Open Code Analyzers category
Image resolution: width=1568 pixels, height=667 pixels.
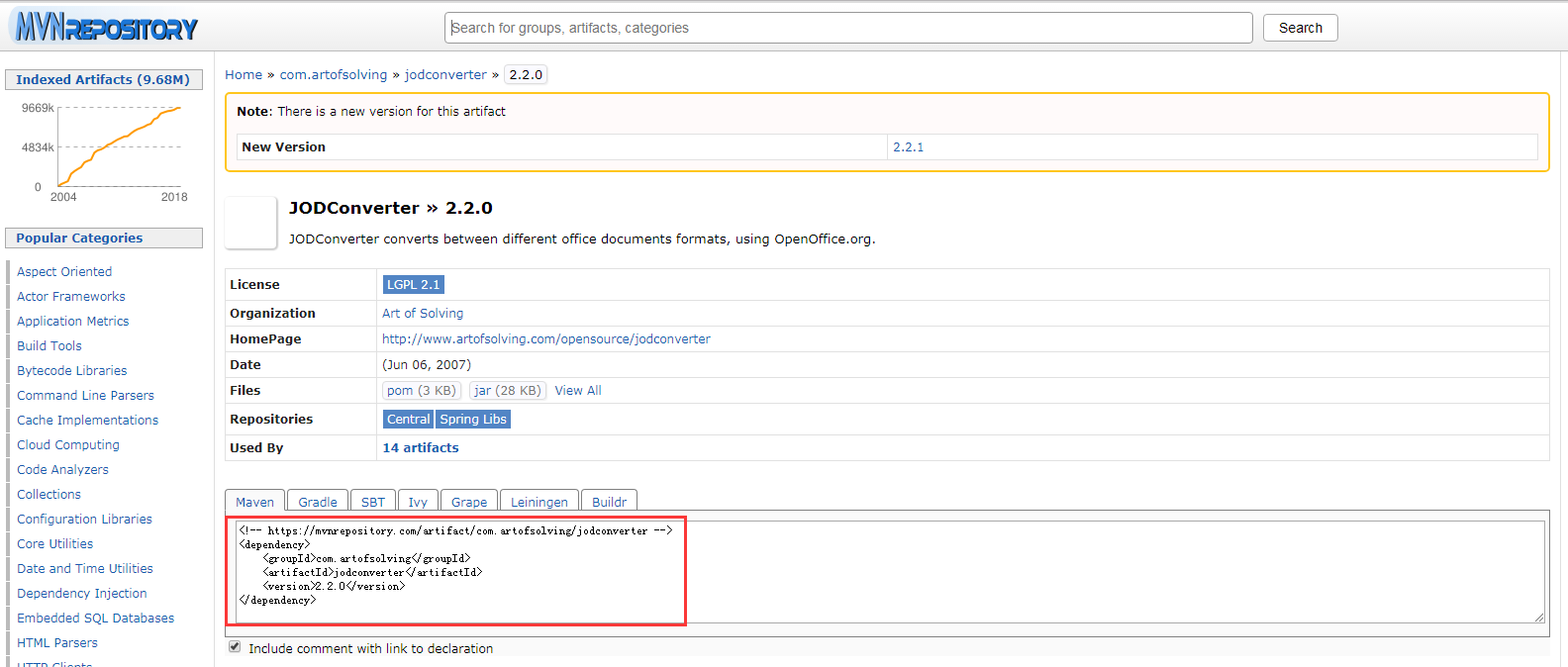63,470
